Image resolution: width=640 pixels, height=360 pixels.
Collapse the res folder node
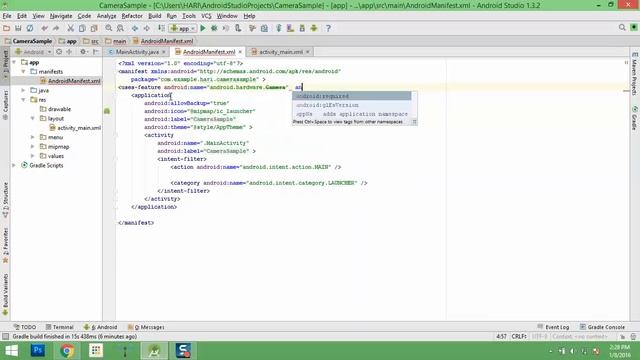(x=23, y=100)
